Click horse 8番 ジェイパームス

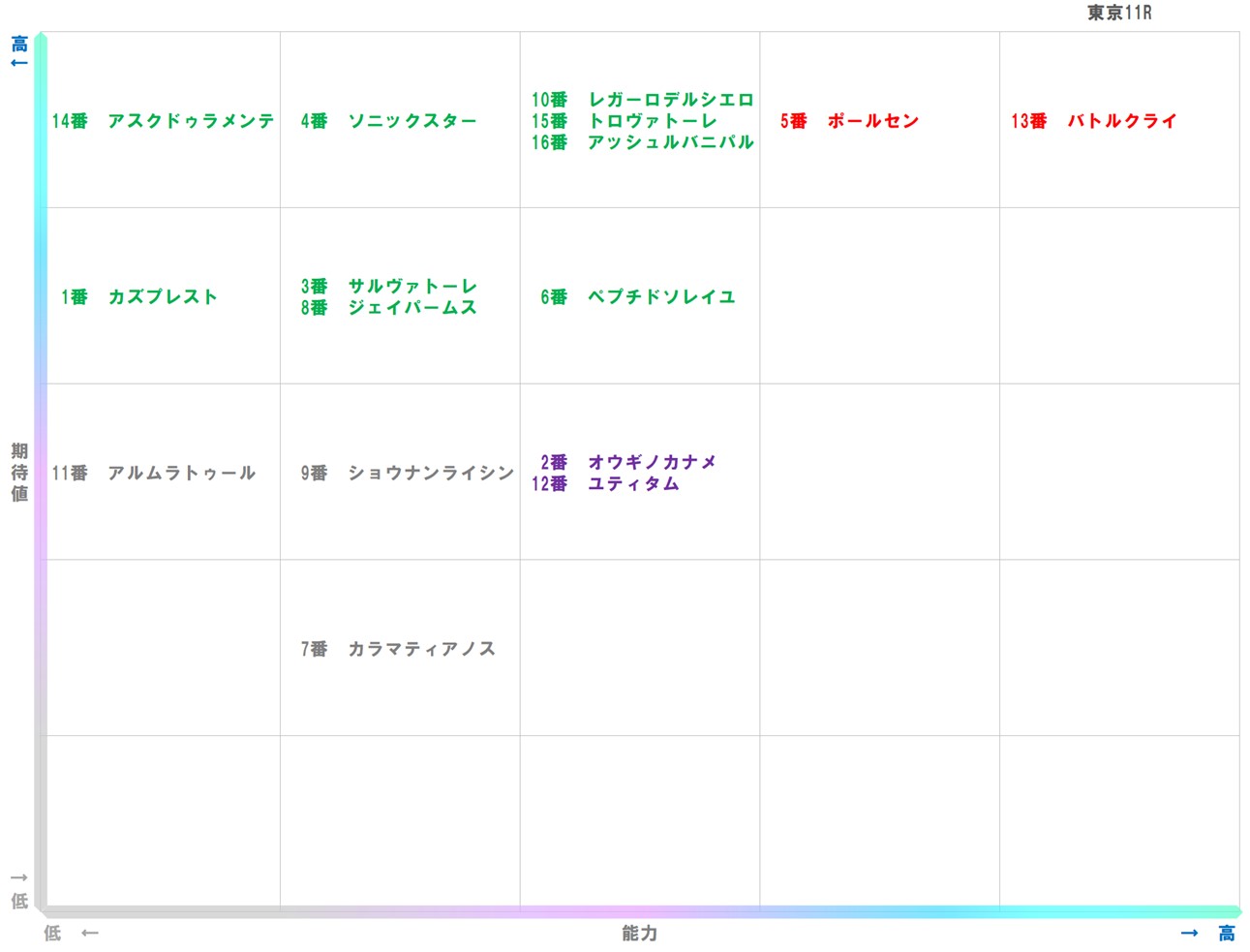387,308
